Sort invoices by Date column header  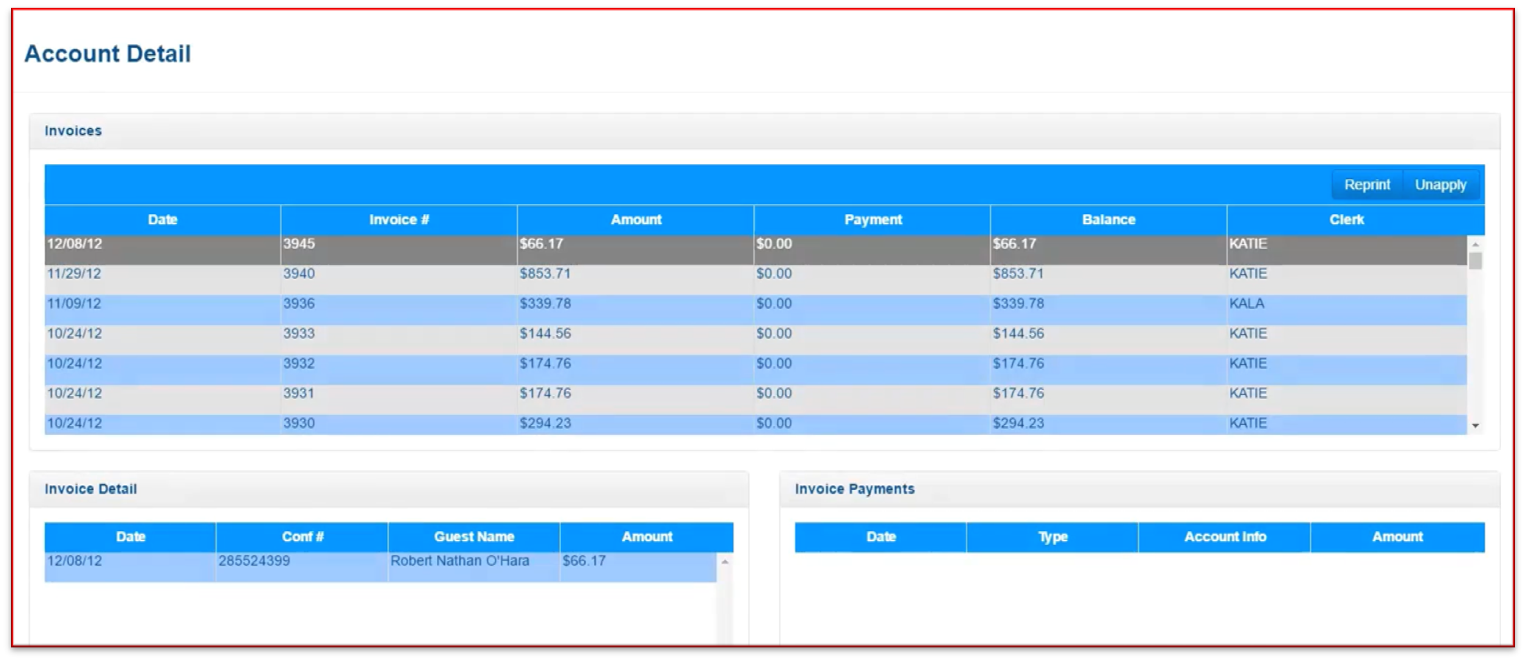[162, 220]
